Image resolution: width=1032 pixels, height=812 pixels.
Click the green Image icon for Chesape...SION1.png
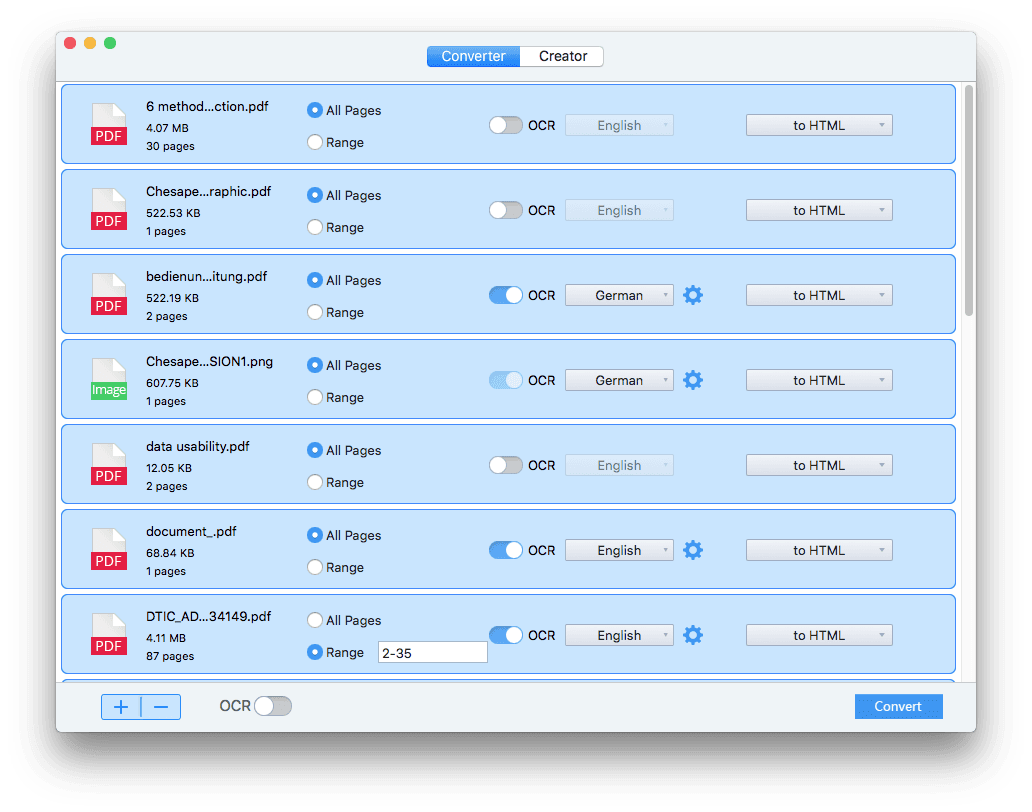click(108, 379)
